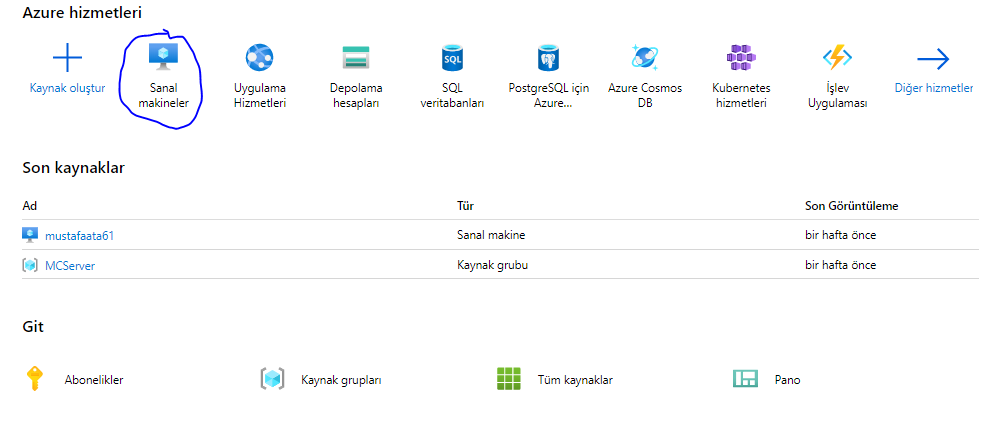Go to Kubernetes hizmetleri label
The image size is (1000, 433).
coord(741,96)
